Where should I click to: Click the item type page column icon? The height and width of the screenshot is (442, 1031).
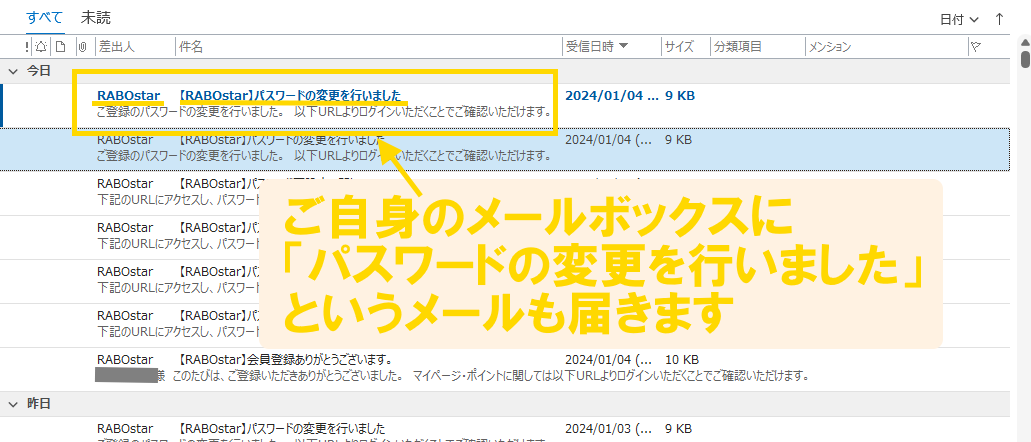pos(60,46)
